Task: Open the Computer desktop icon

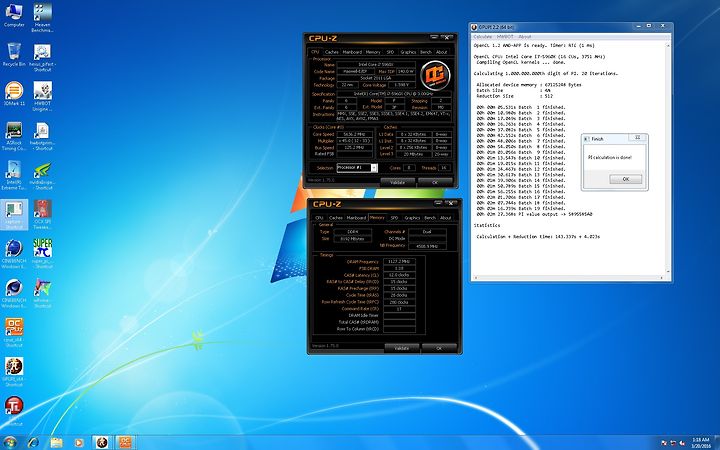Action: (x=14, y=15)
